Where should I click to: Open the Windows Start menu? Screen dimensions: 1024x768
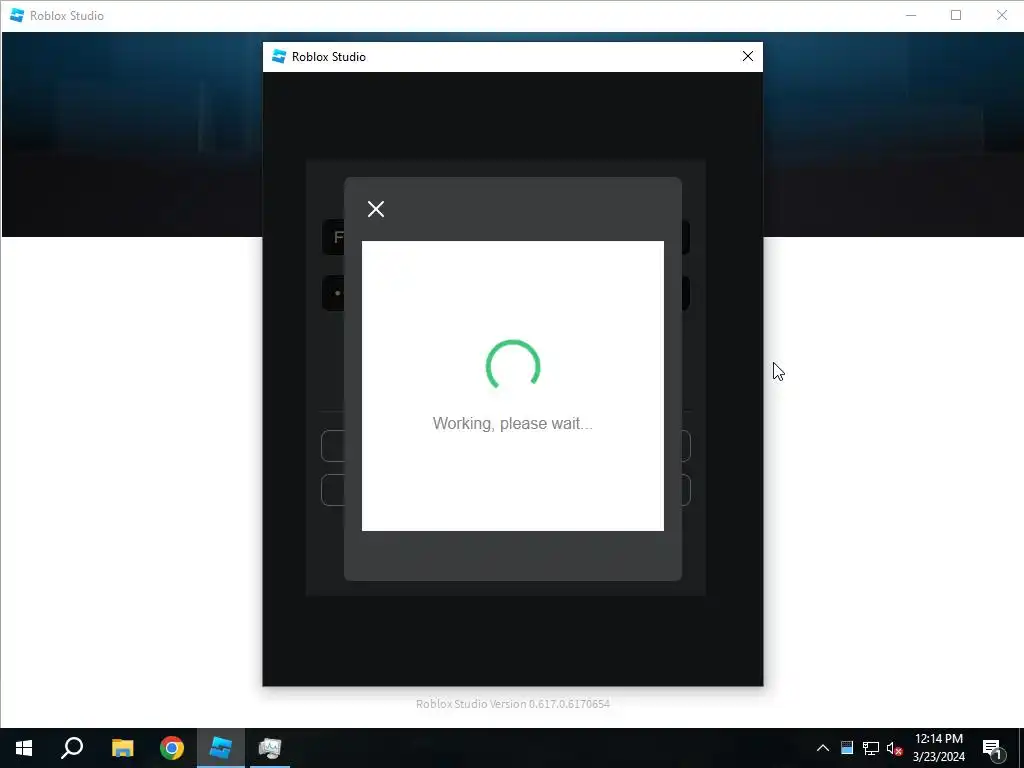click(24, 748)
